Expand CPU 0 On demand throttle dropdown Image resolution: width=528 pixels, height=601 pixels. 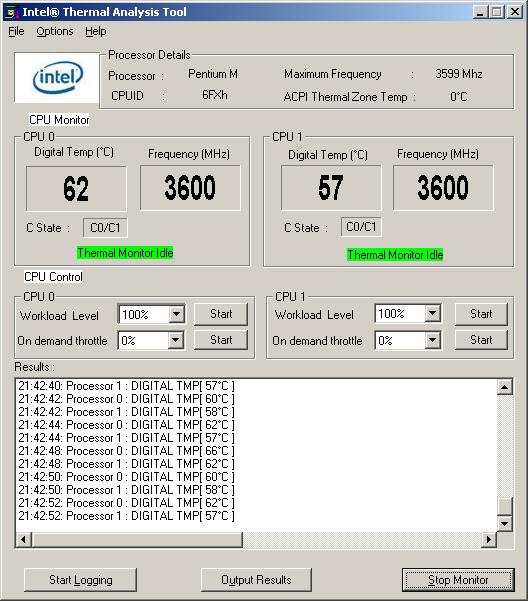tap(175, 340)
